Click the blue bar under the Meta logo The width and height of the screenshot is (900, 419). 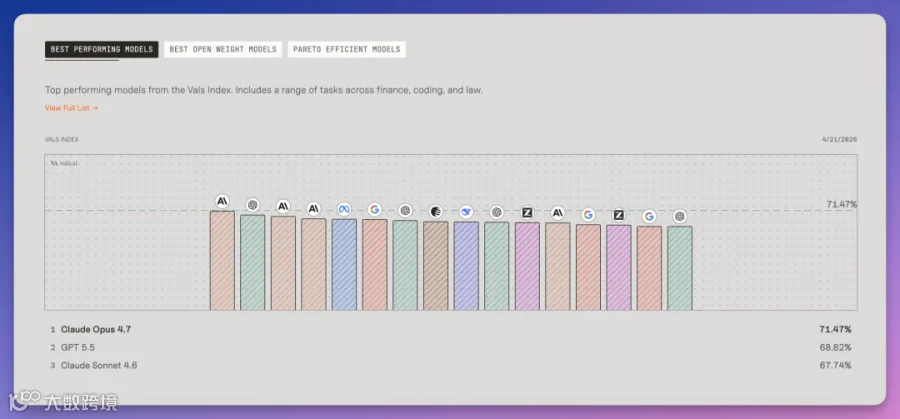pos(344,265)
